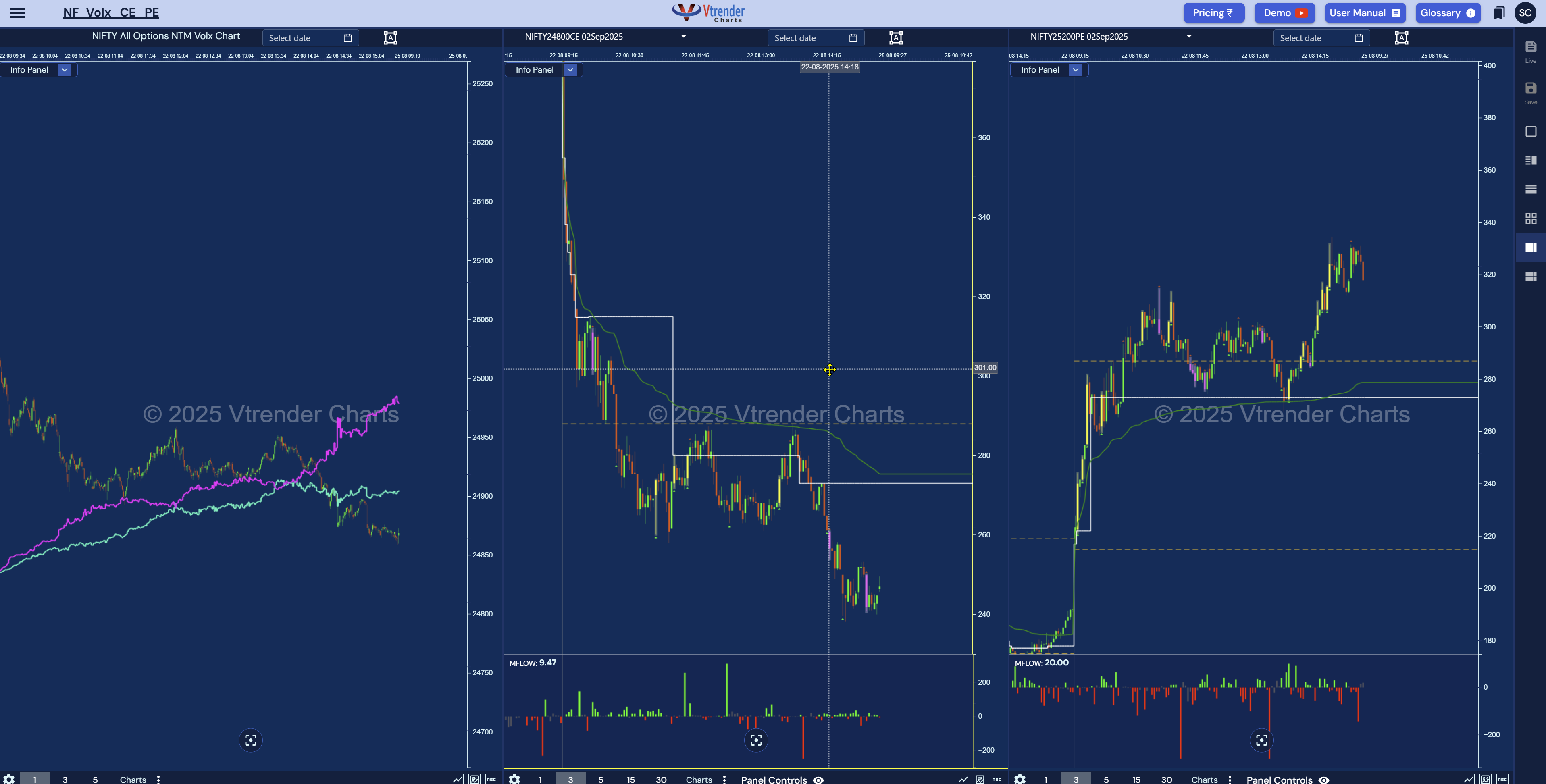Open the bookmarks icon in header
Viewport: 1546px width, 784px height.
pos(1498,13)
